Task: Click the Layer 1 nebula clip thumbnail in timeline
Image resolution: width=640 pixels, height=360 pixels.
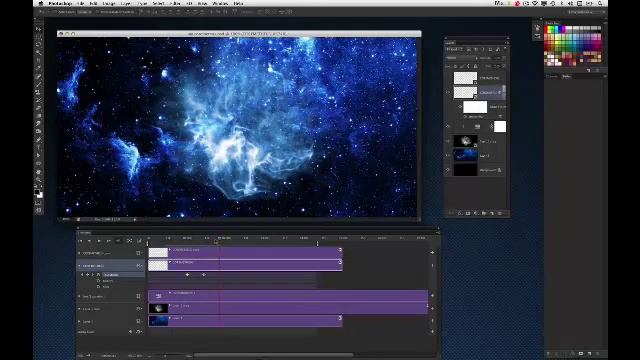Action: click(x=158, y=321)
